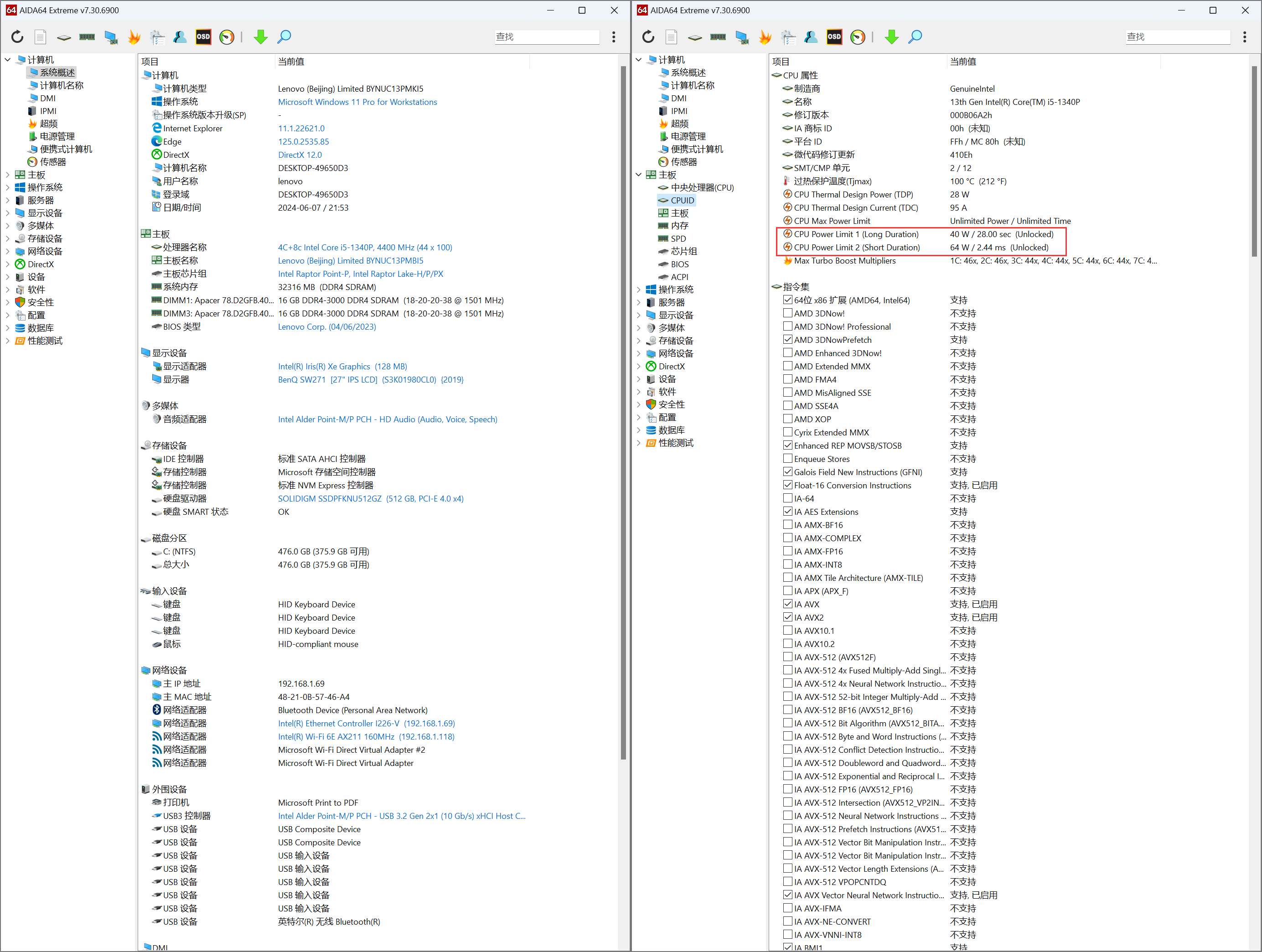Expand 性能测试 node in right window tree
Image resolution: width=1262 pixels, height=952 pixels.
point(638,443)
